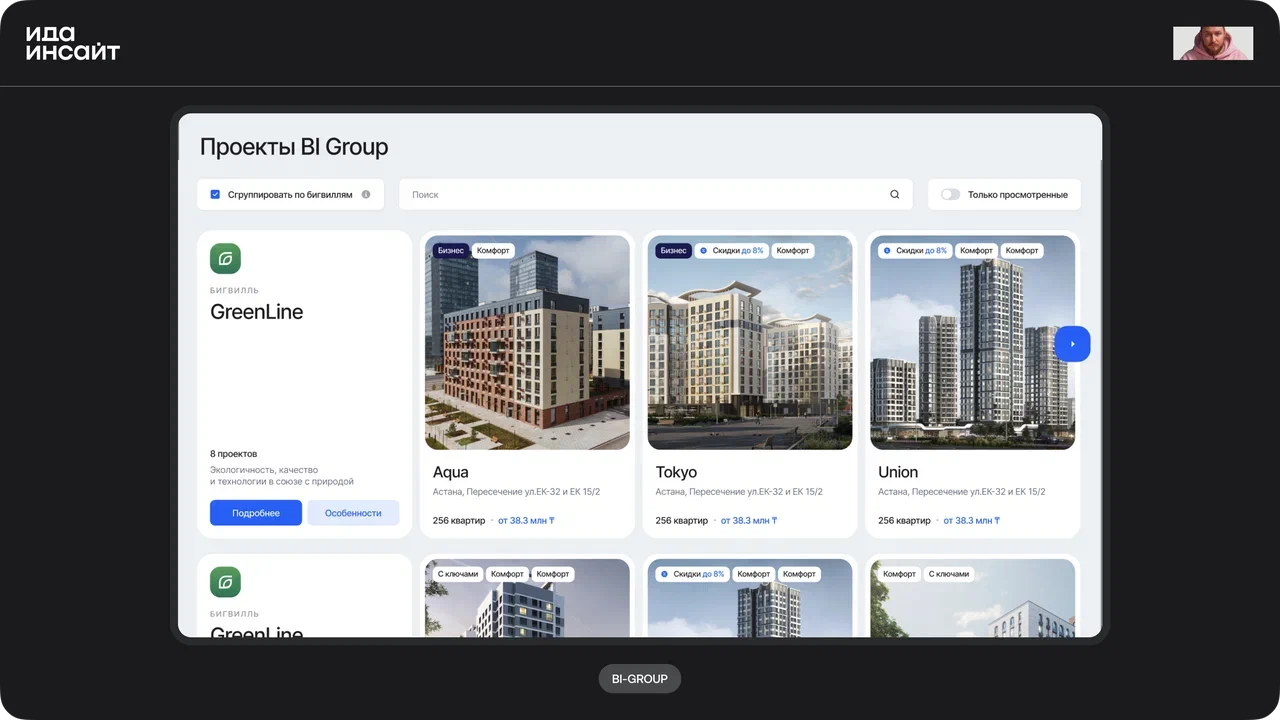This screenshot has width=1280, height=720.
Task: Click the 8 проектов text
Action: click(x=233, y=454)
